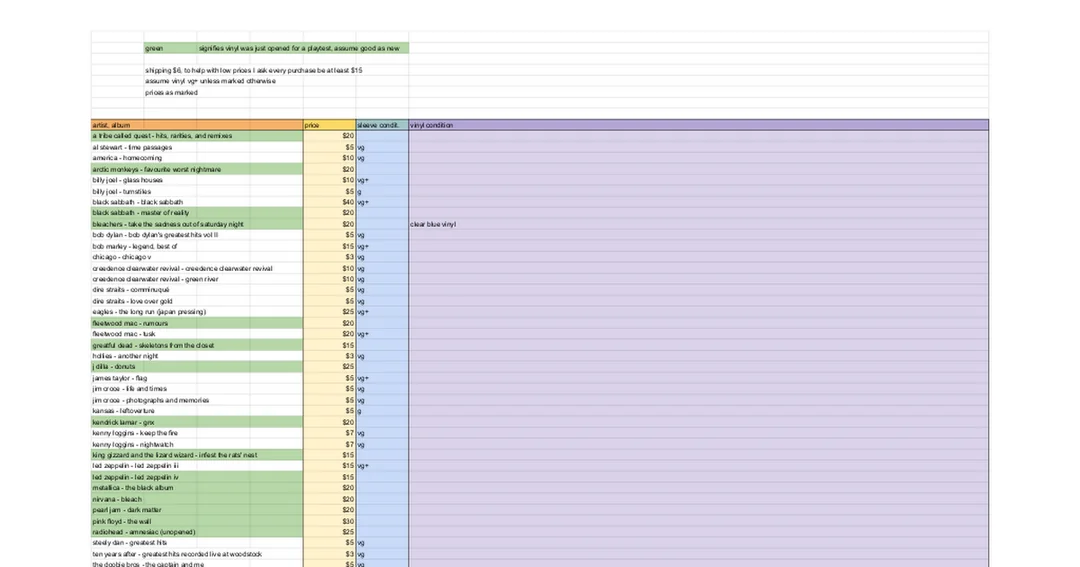Select 'led zeppelin - led zeppelin iii'

pos(197,466)
